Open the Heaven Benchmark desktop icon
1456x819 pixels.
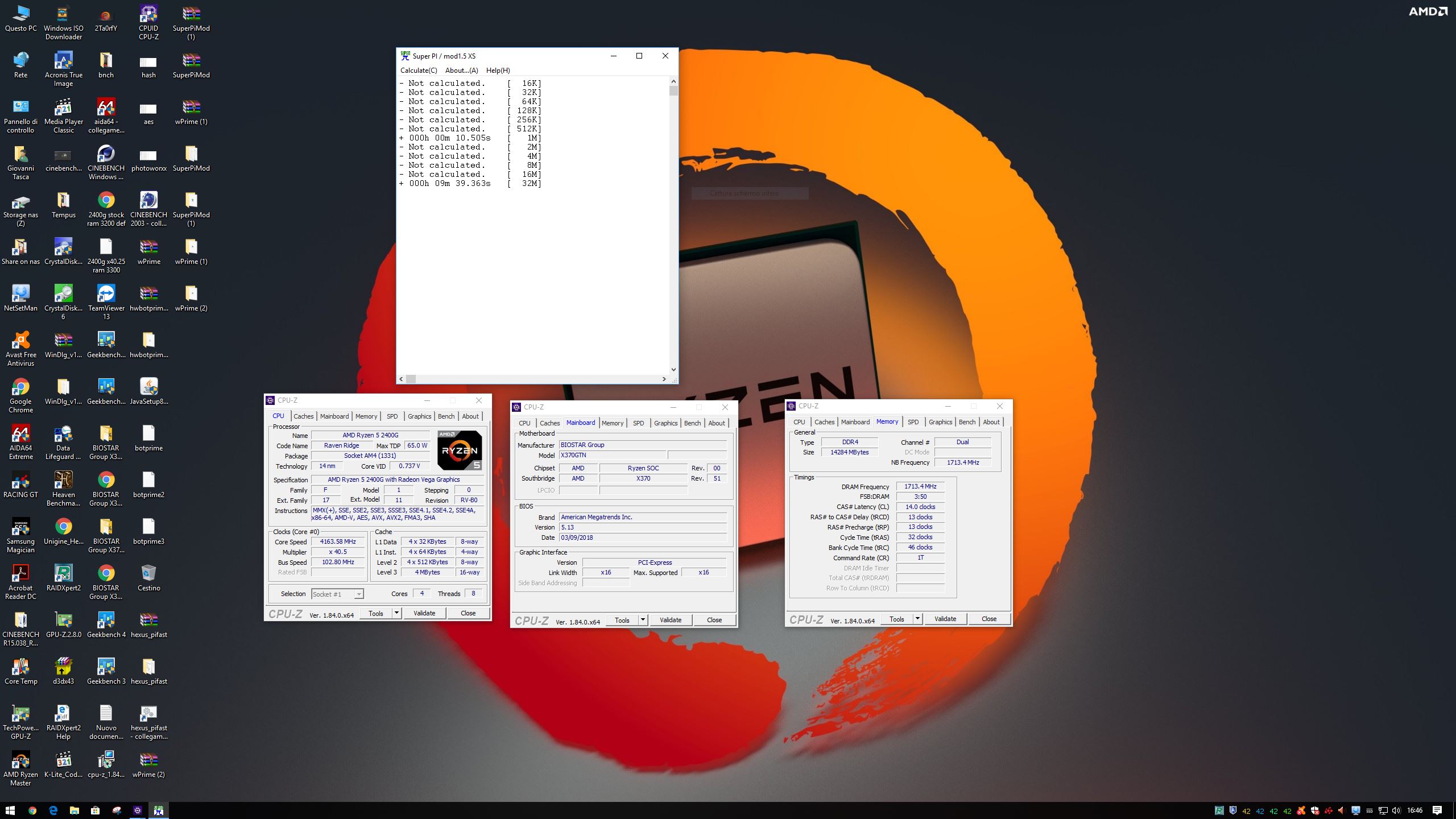[63, 489]
